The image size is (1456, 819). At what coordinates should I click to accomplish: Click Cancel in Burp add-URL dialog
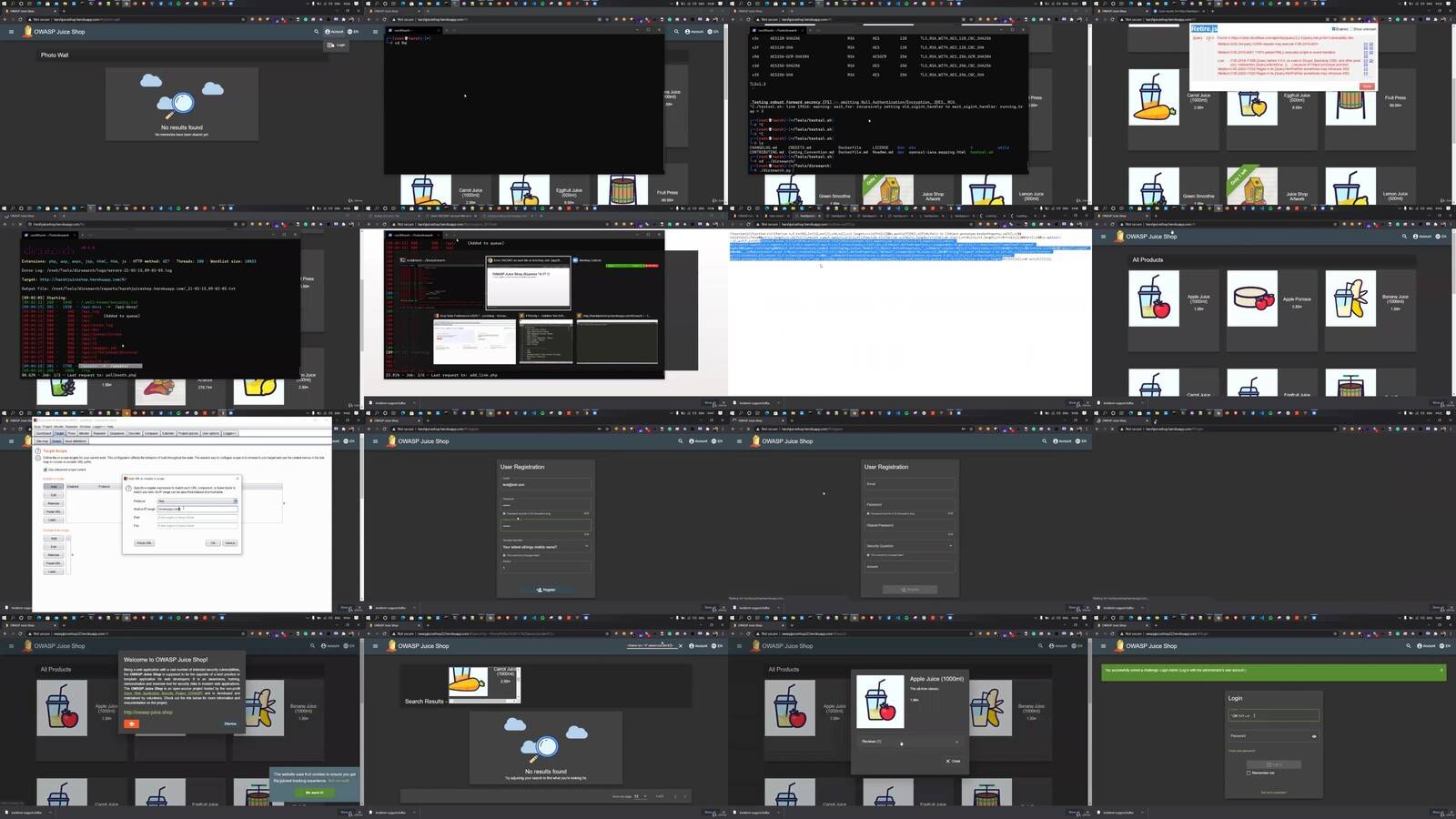229,543
